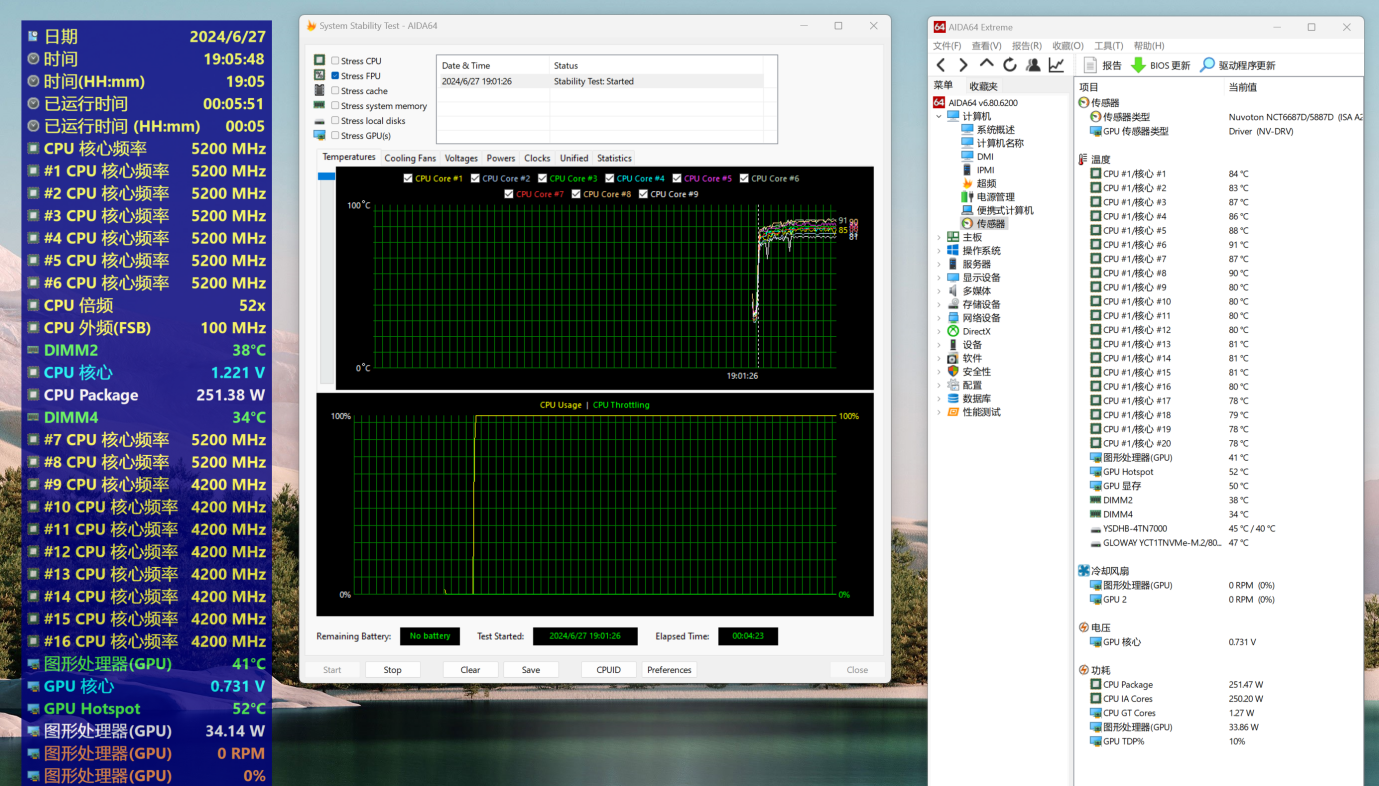Select the Stability Test: Started log row
The height and width of the screenshot is (786, 1379).
600,81
